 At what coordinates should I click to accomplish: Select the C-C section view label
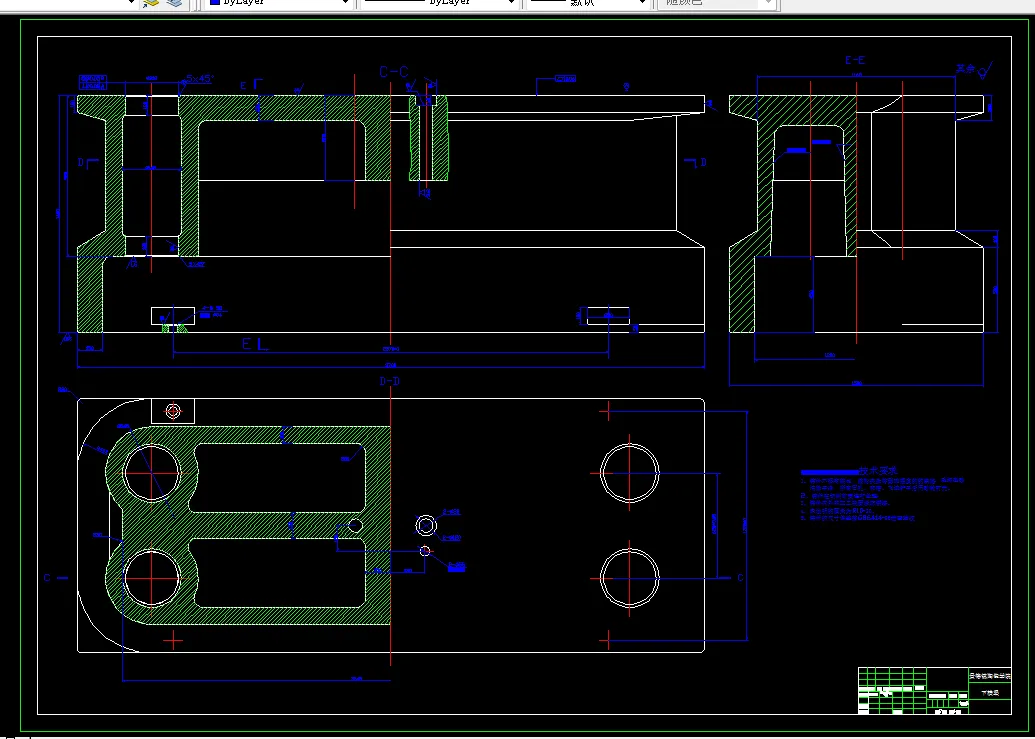394,71
